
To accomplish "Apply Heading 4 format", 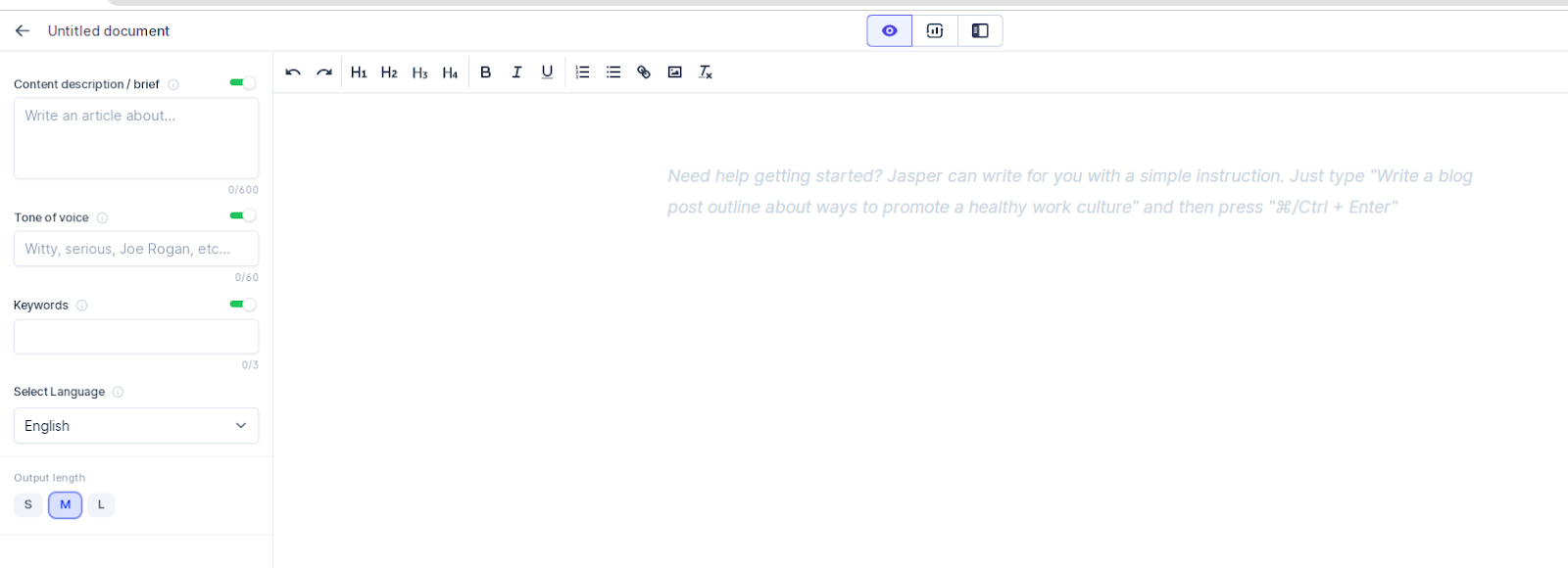I will pos(450,72).
